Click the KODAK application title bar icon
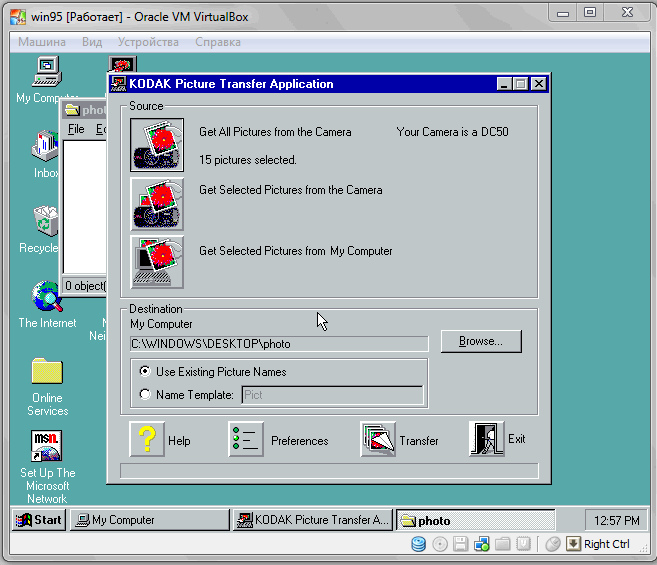657x565 pixels. pos(119,84)
